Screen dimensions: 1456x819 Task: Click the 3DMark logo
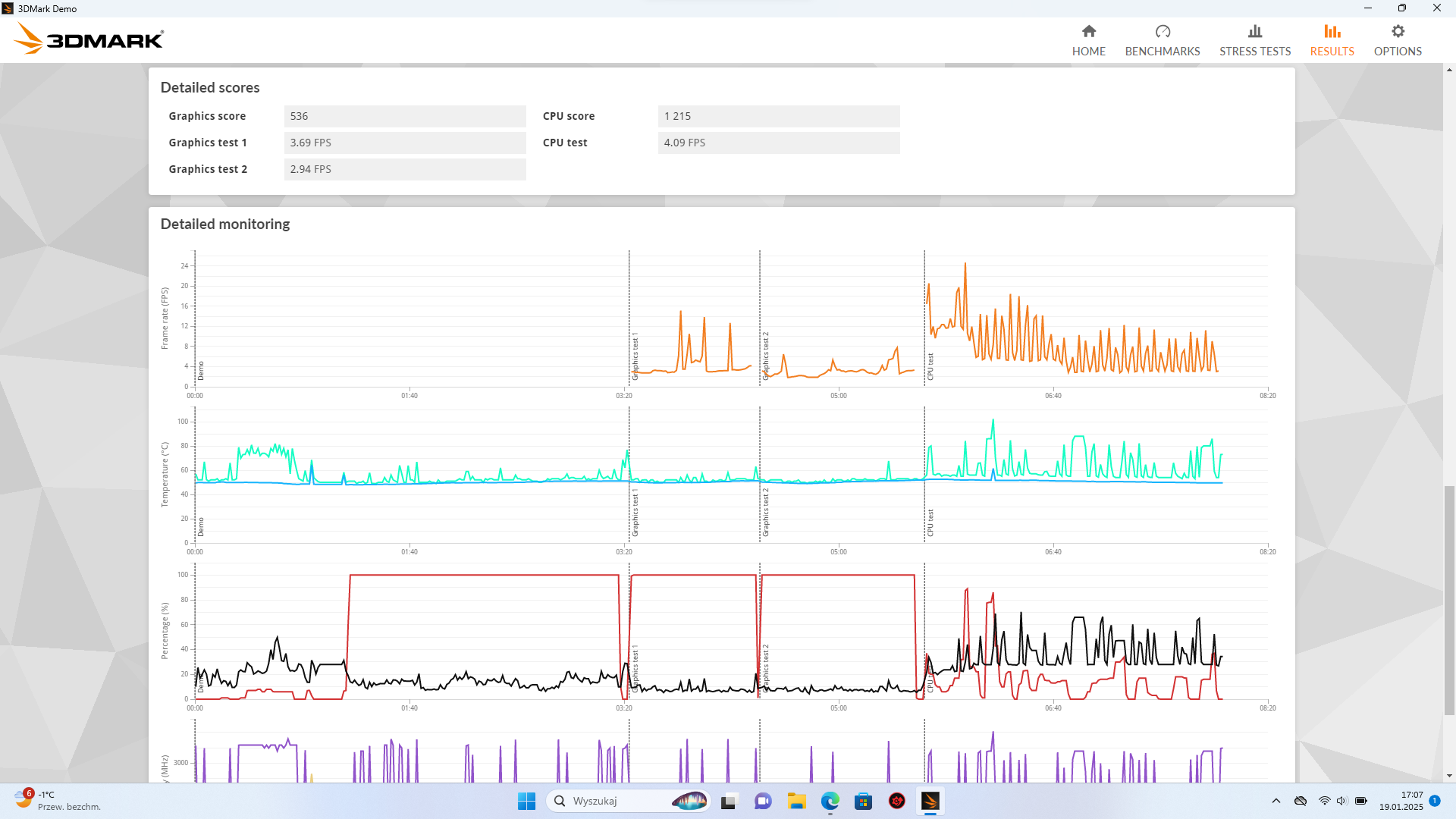point(89,39)
